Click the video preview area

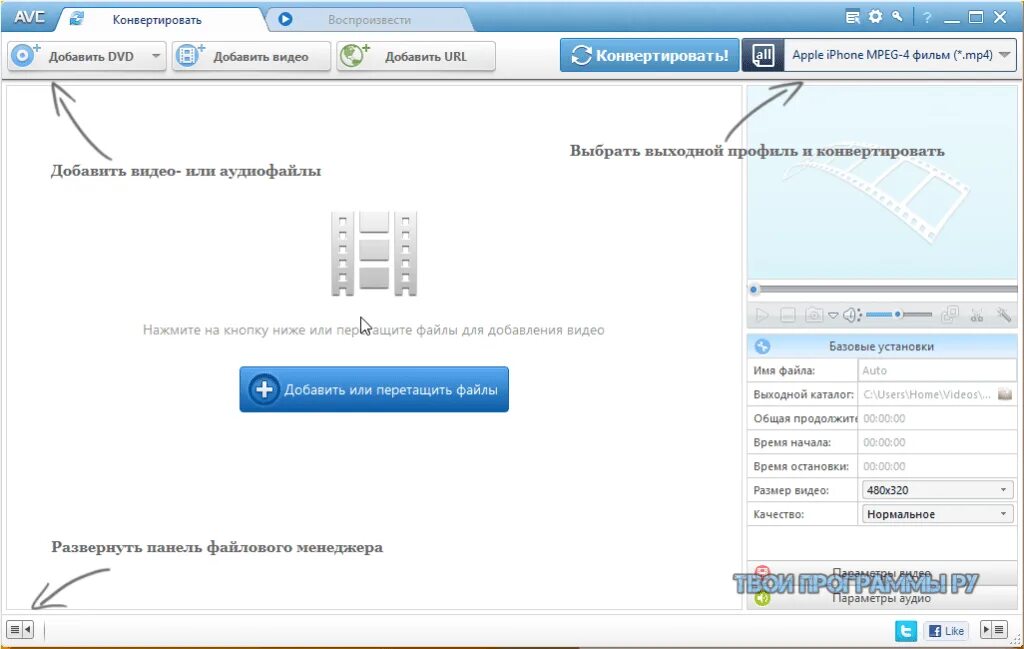pyautogui.click(x=882, y=183)
